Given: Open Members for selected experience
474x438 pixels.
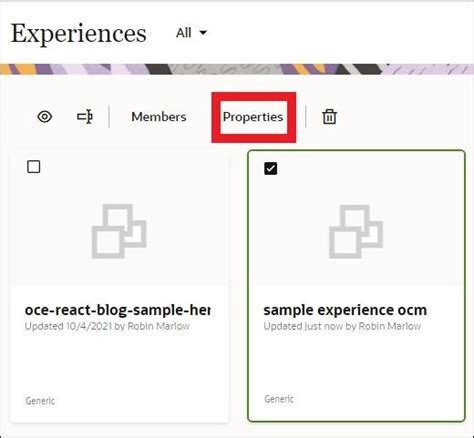Looking at the screenshot, I should coord(159,117).
